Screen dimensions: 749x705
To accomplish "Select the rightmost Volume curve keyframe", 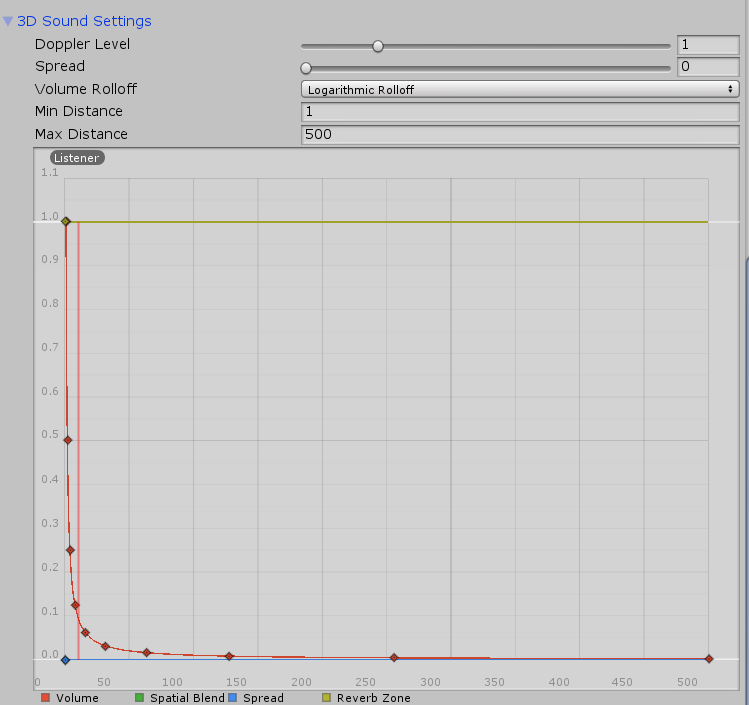I will [709, 659].
